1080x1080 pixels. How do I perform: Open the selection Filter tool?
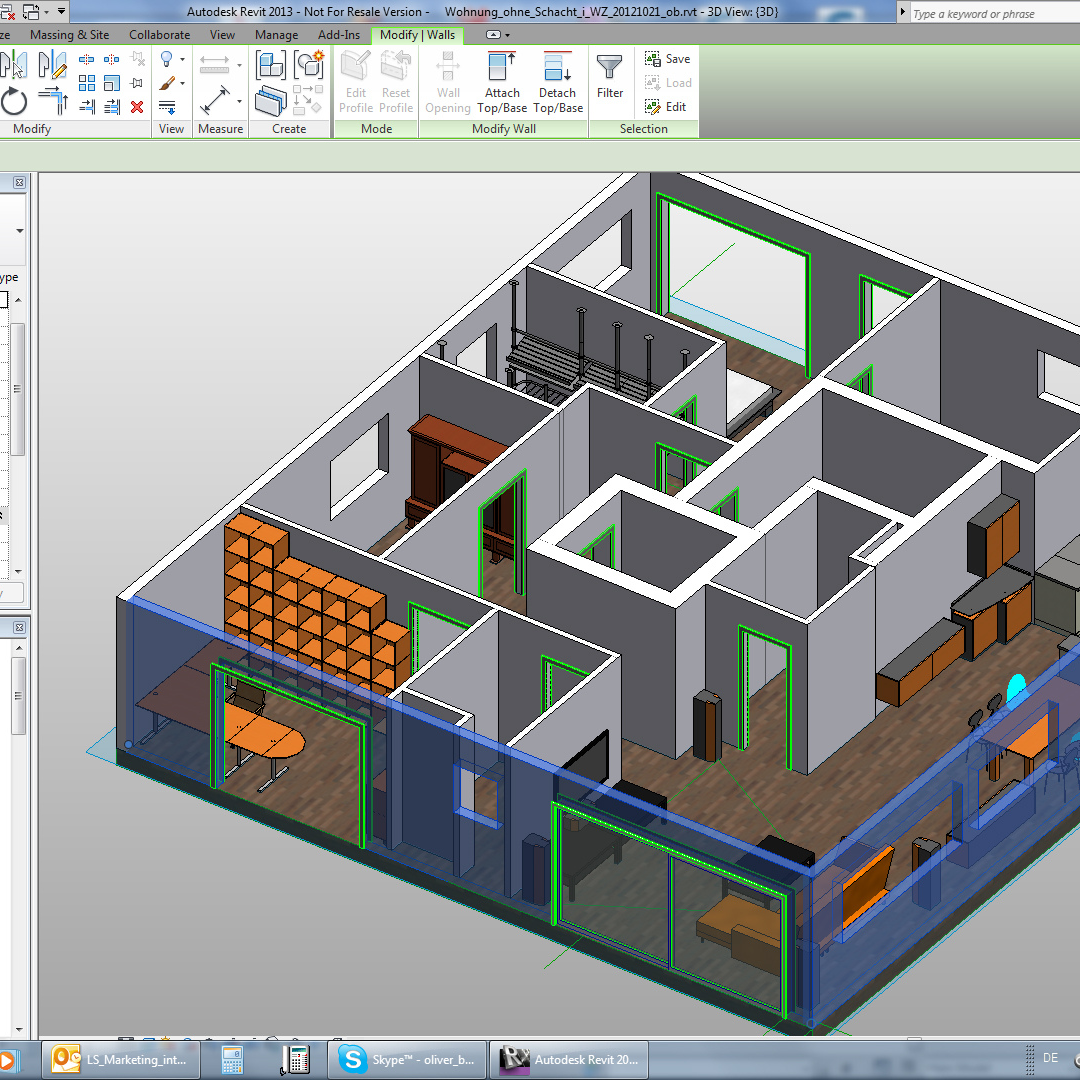tap(610, 78)
